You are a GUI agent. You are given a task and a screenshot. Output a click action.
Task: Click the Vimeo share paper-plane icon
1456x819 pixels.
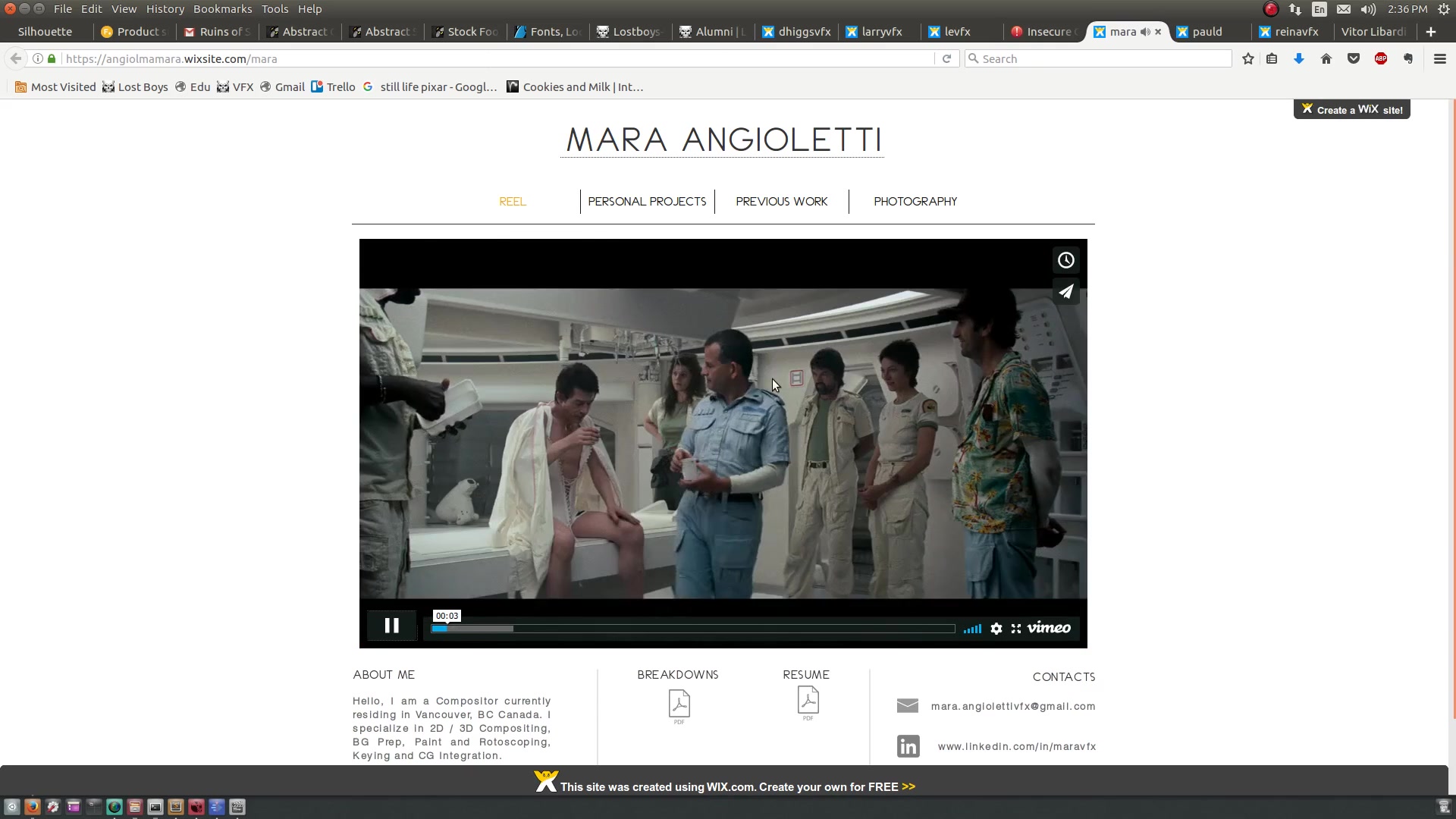1065,292
